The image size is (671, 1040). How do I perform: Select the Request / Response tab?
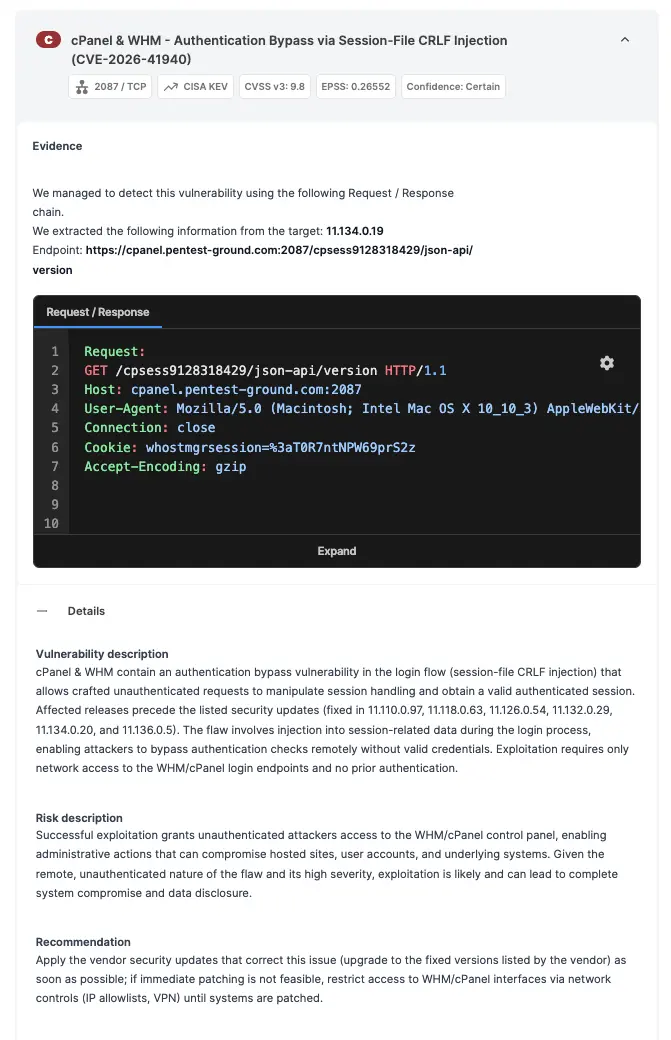97,312
